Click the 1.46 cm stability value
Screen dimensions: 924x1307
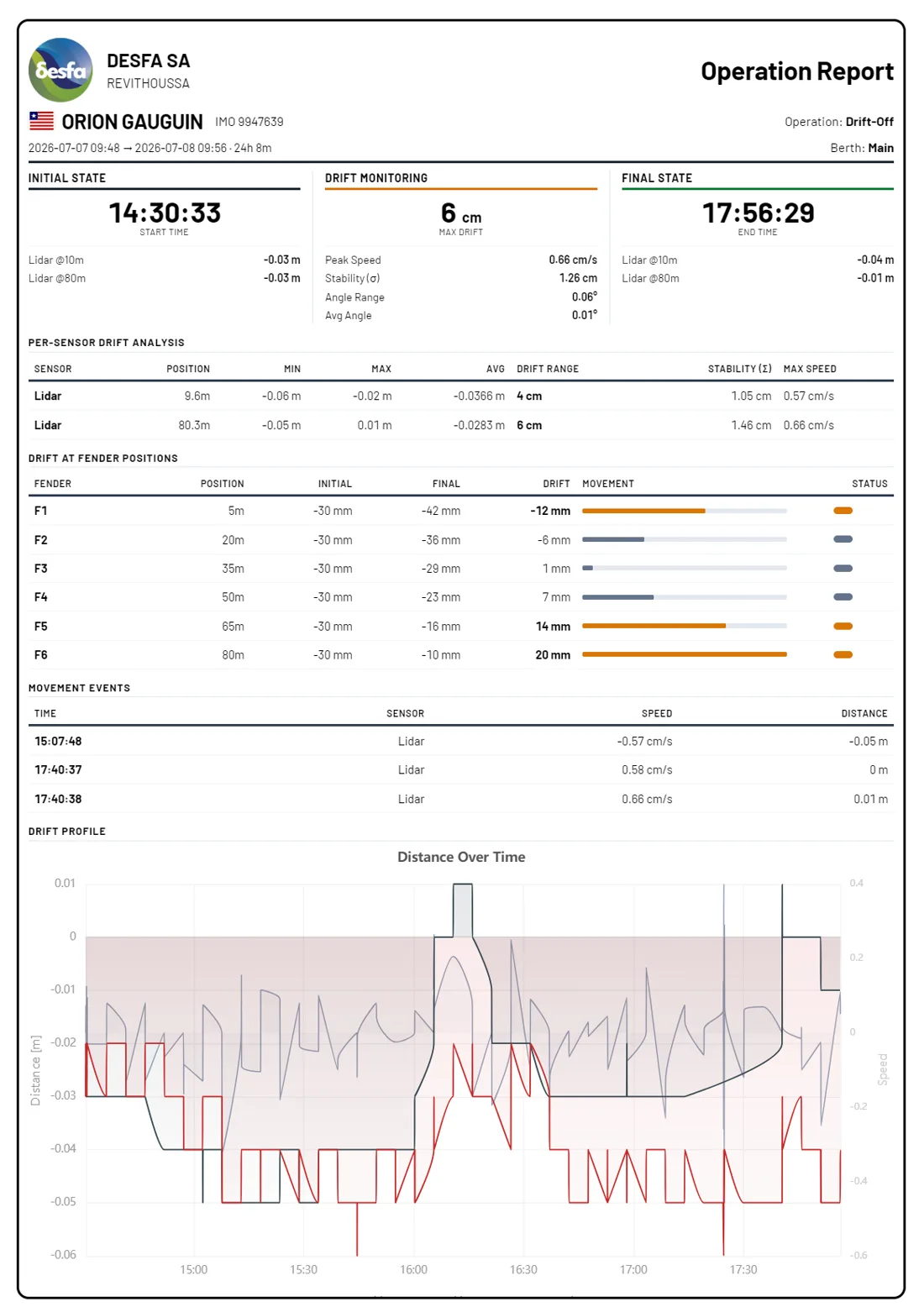click(751, 425)
